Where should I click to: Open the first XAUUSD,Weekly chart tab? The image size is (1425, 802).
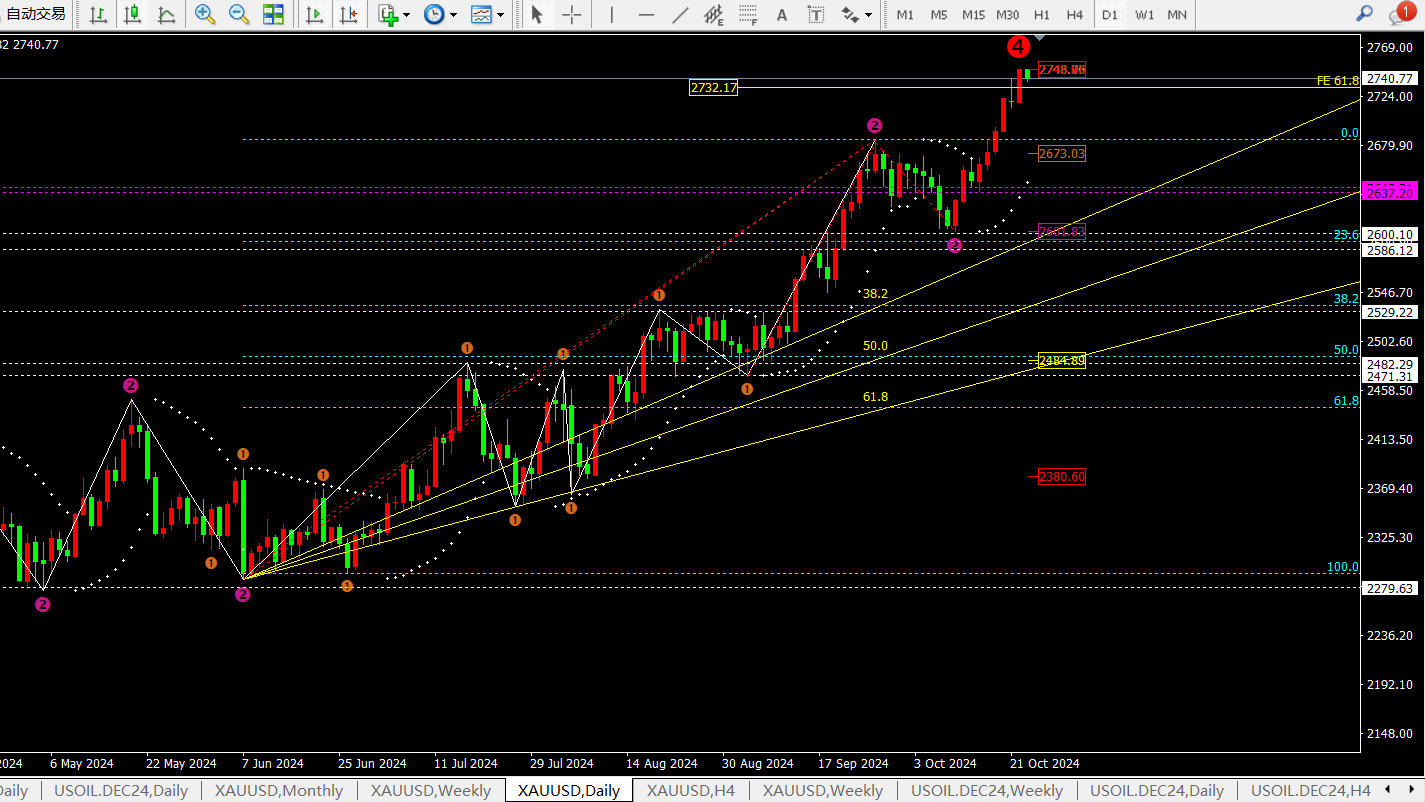tap(431, 790)
